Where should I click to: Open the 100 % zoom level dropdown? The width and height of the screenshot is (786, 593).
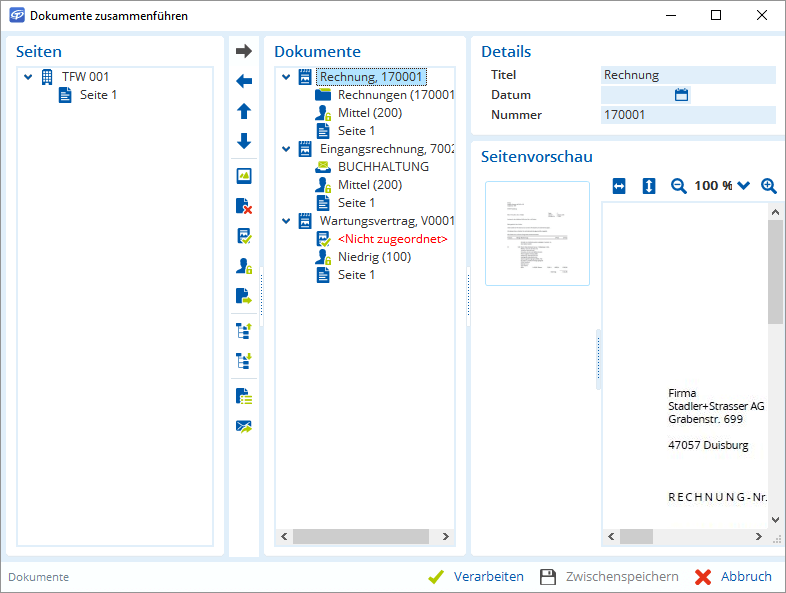744,186
